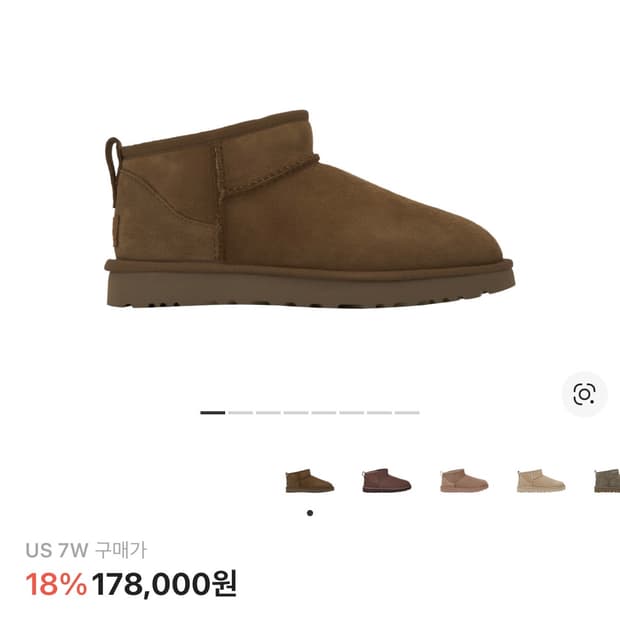
Task: Jump to the fifth image indicator bar
Action: tap(323, 413)
